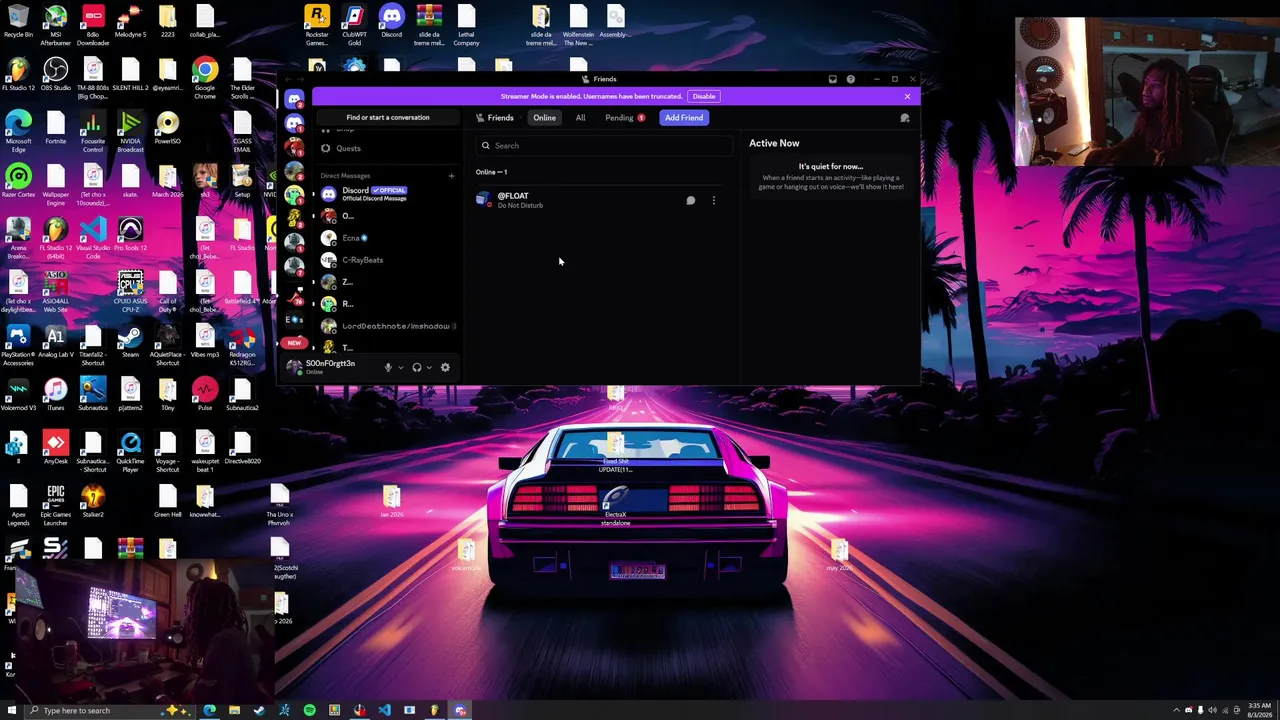Open Spotify from the taskbar
1280x720 pixels.
pyautogui.click(x=310, y=710)
